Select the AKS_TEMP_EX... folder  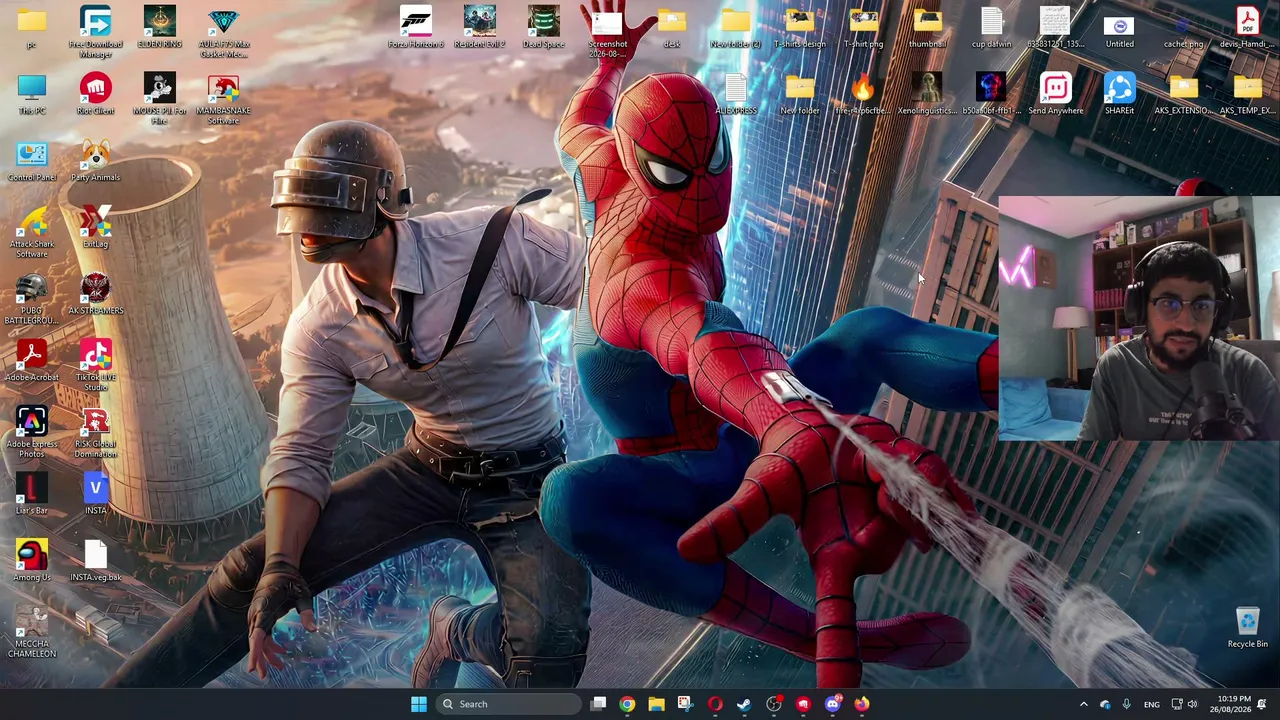click(1248, 94)
